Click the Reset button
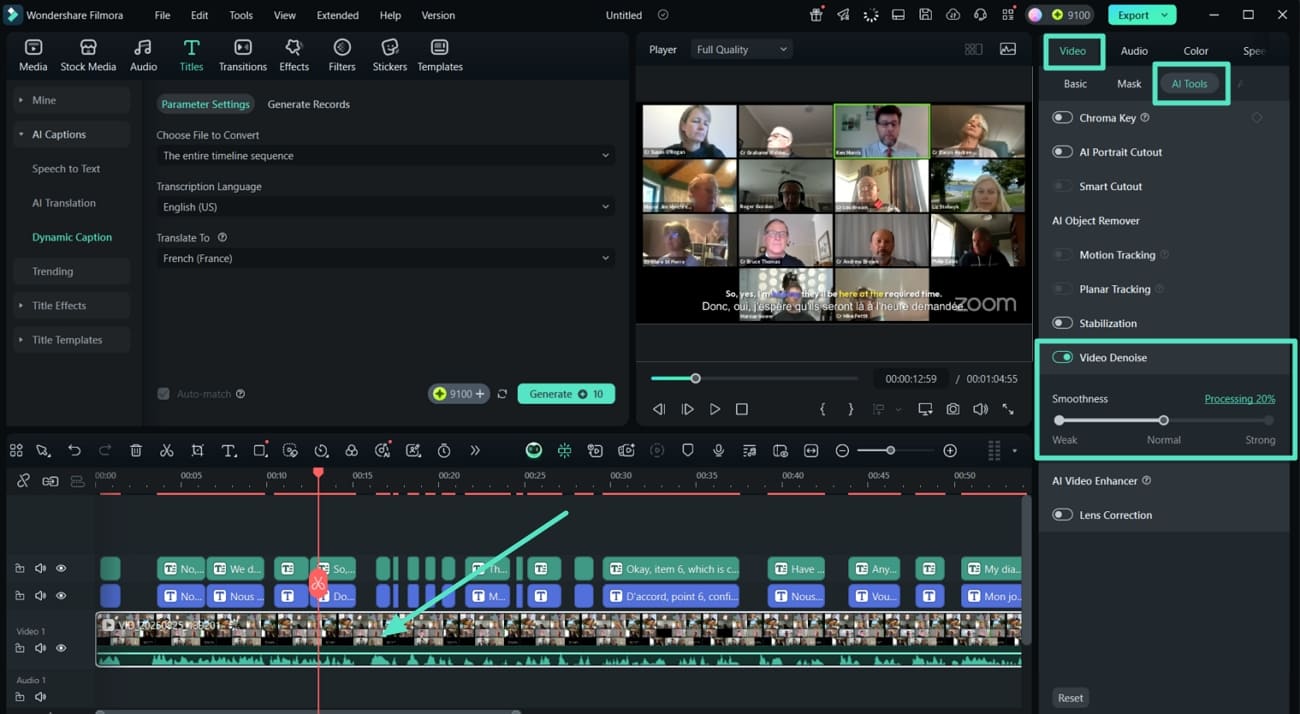 click(1070, 698)
